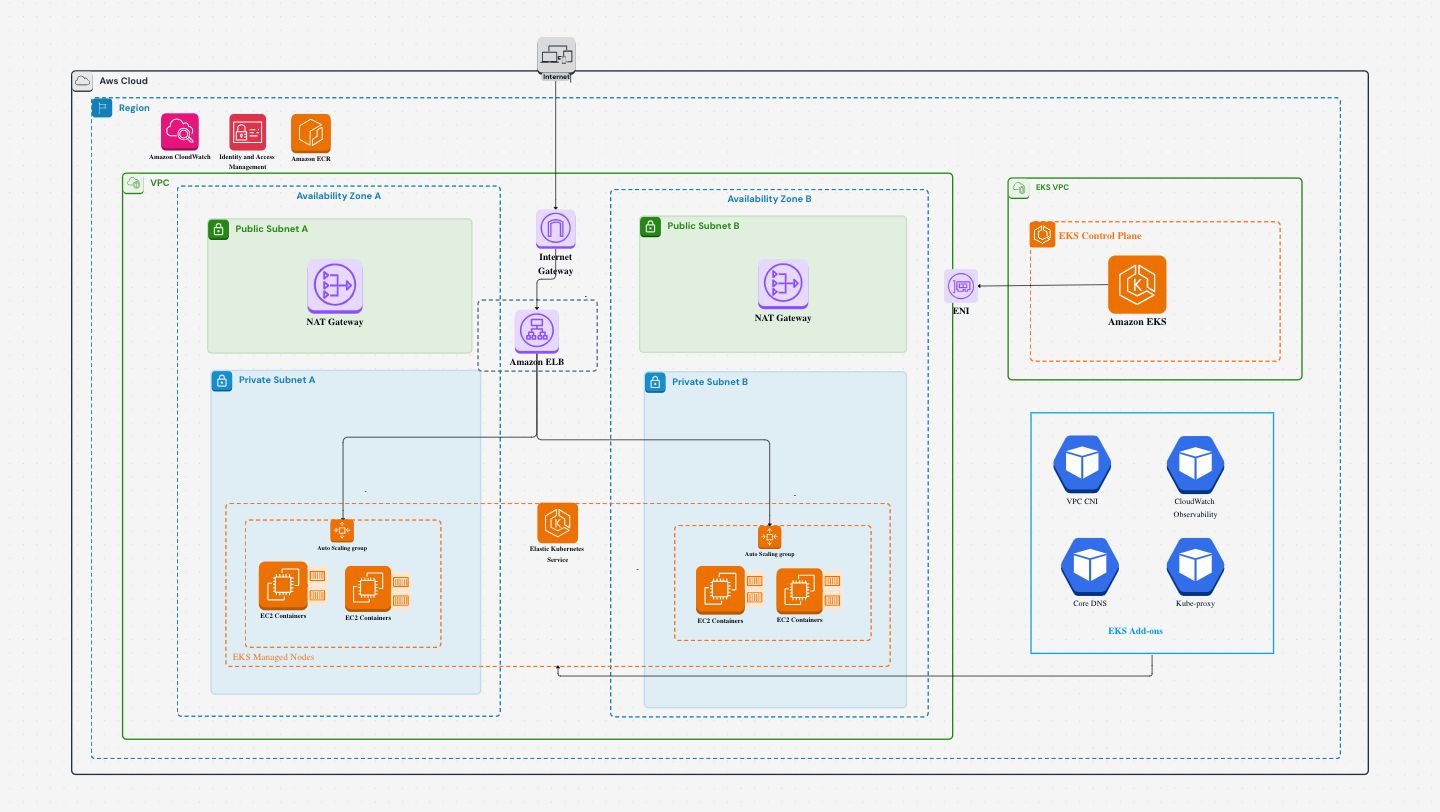
Task: Select the "EKS Control Plane" title text
Action: coord(1100,236)
